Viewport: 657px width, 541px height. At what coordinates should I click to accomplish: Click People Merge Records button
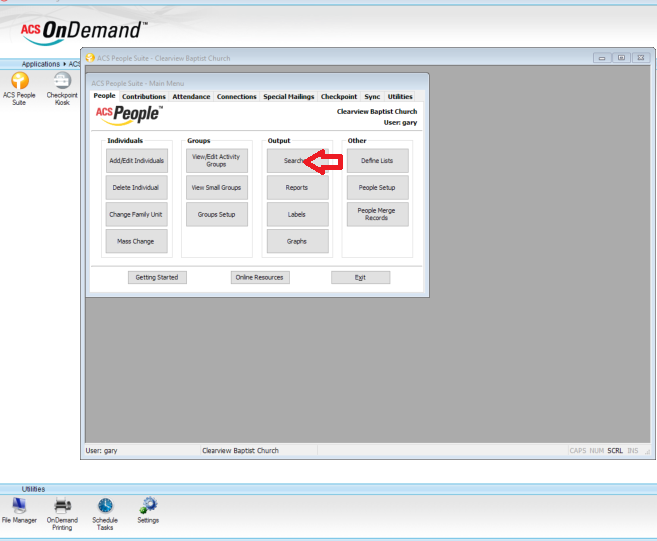coord(378,214)
